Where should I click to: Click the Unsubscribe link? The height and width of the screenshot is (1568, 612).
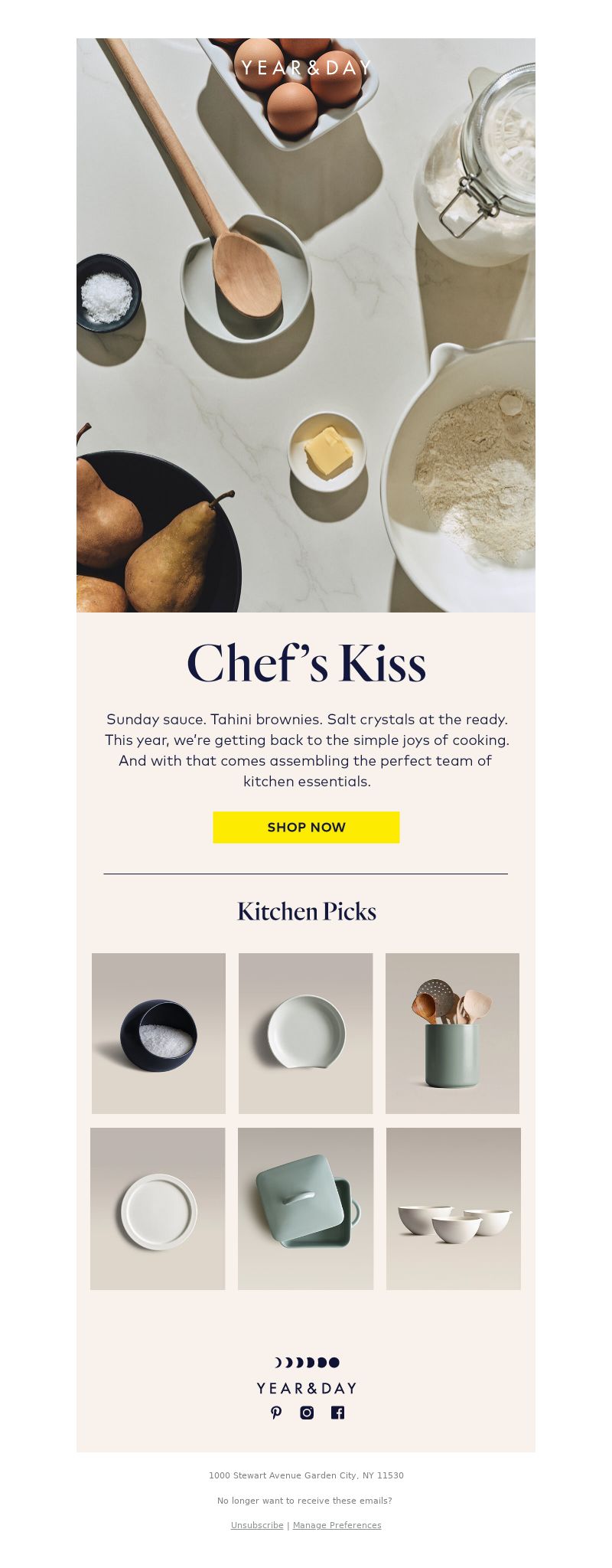point(257,1525)
